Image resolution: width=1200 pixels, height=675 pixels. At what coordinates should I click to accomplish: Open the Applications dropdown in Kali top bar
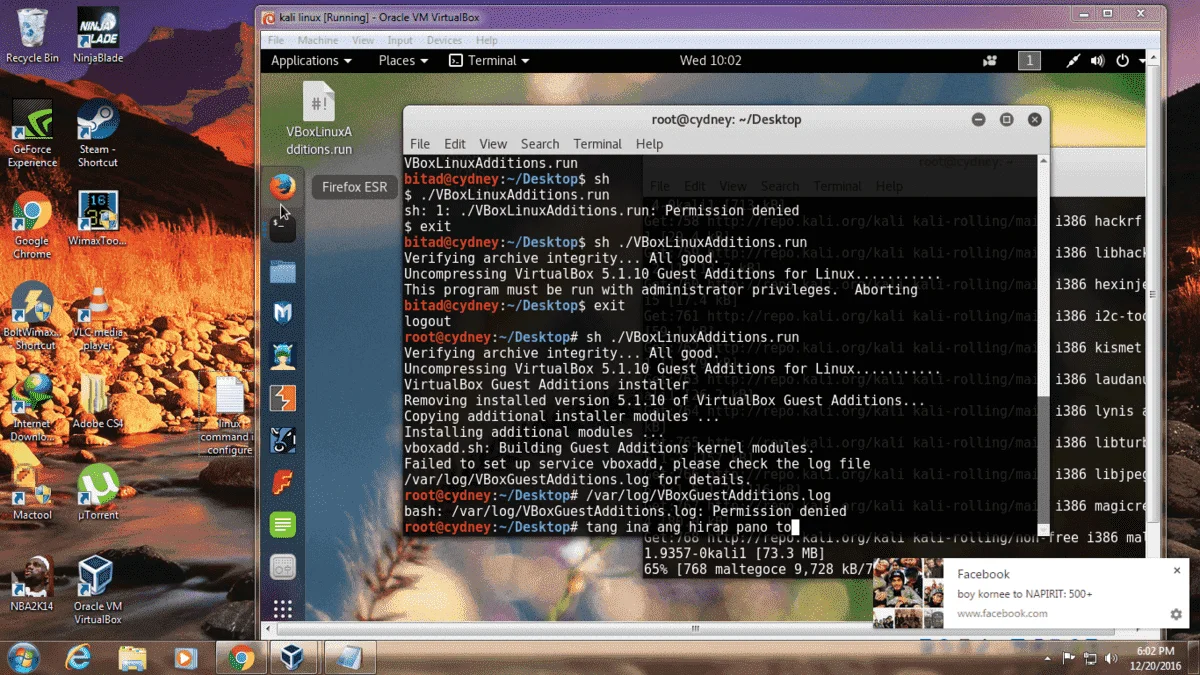[311, 61]
